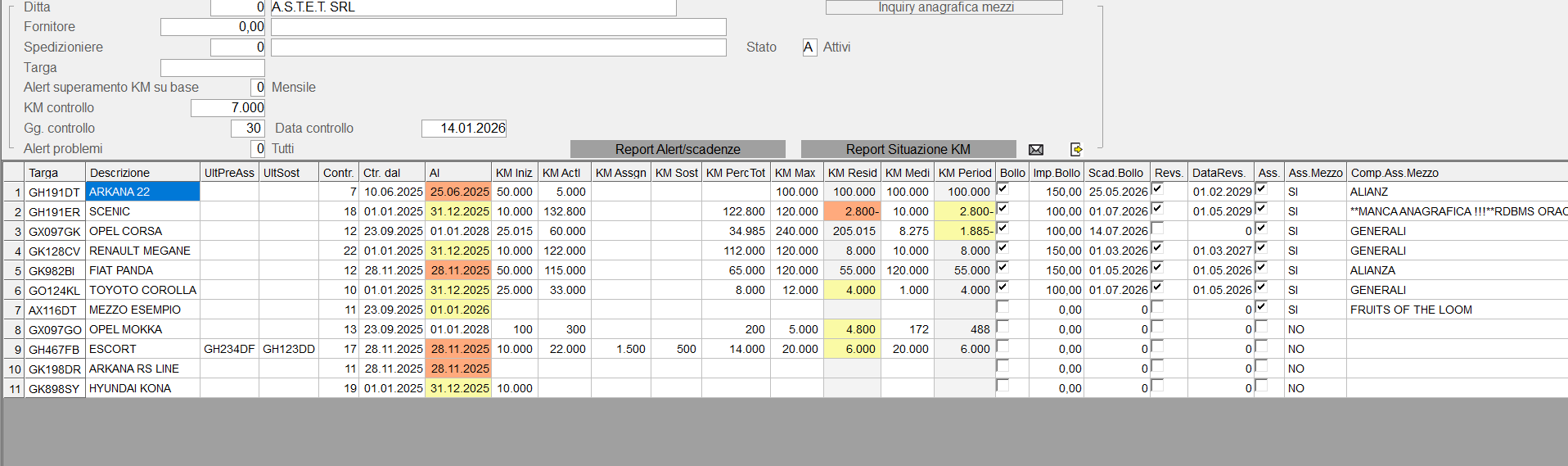Click the Targa input field
Image resolution: width=1568 pixels, height=466 pixels.
[x=213, y=68]
